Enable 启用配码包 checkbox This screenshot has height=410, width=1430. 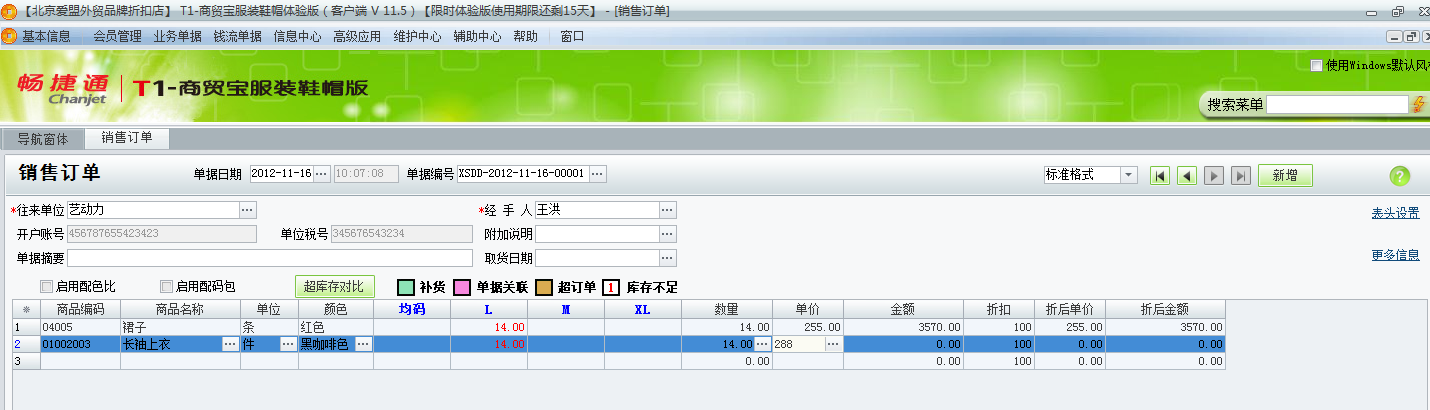pos(167,287)
